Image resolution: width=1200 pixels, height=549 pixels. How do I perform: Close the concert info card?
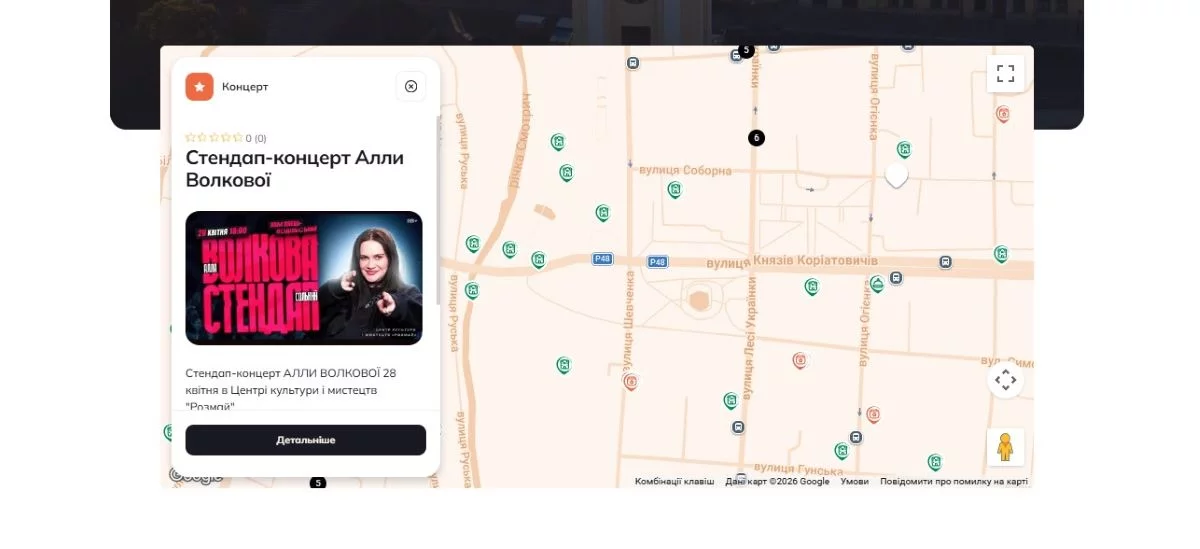411,86
